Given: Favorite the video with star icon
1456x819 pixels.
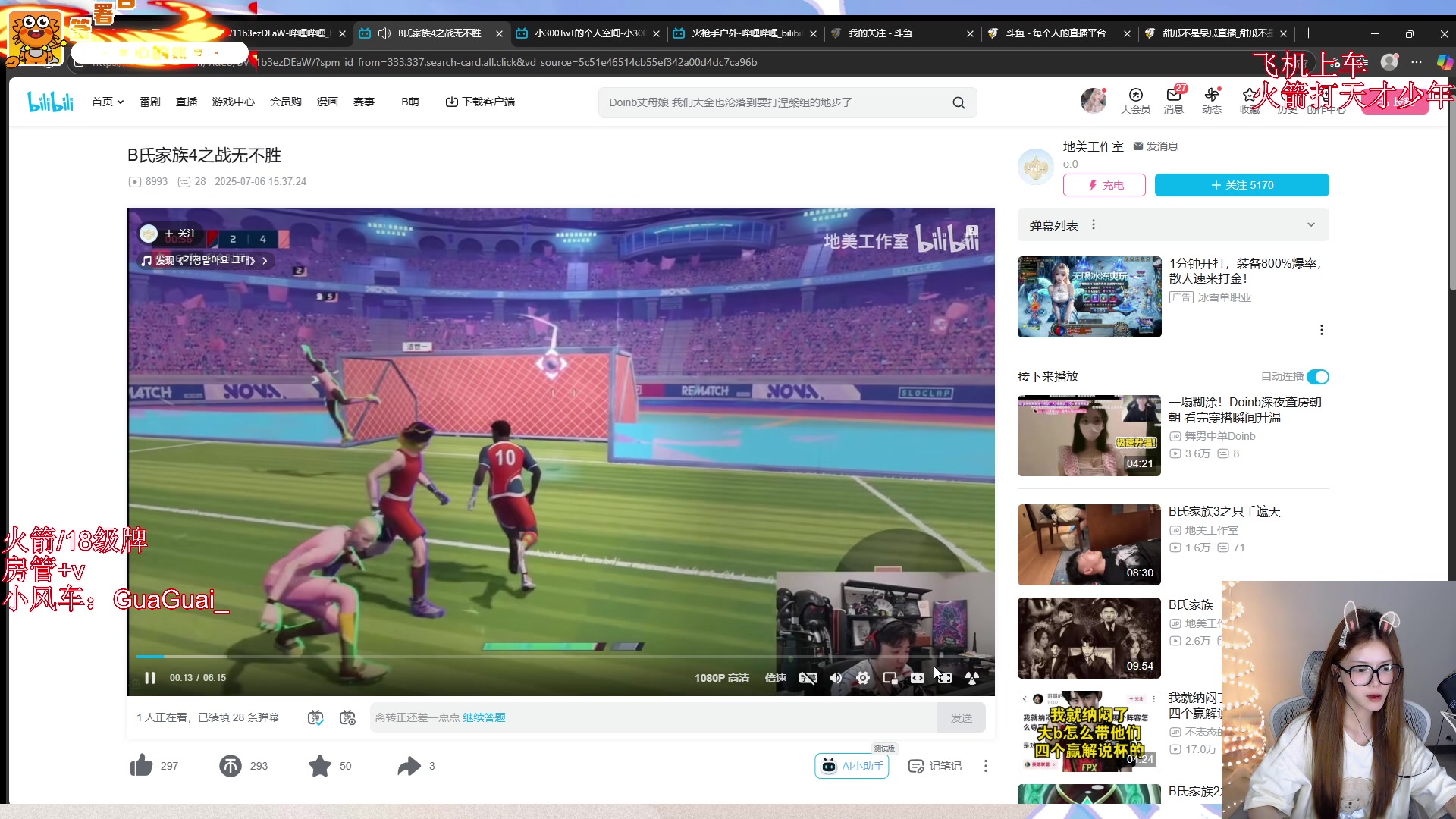Looking at the screenshot, I should click(320, 766).
